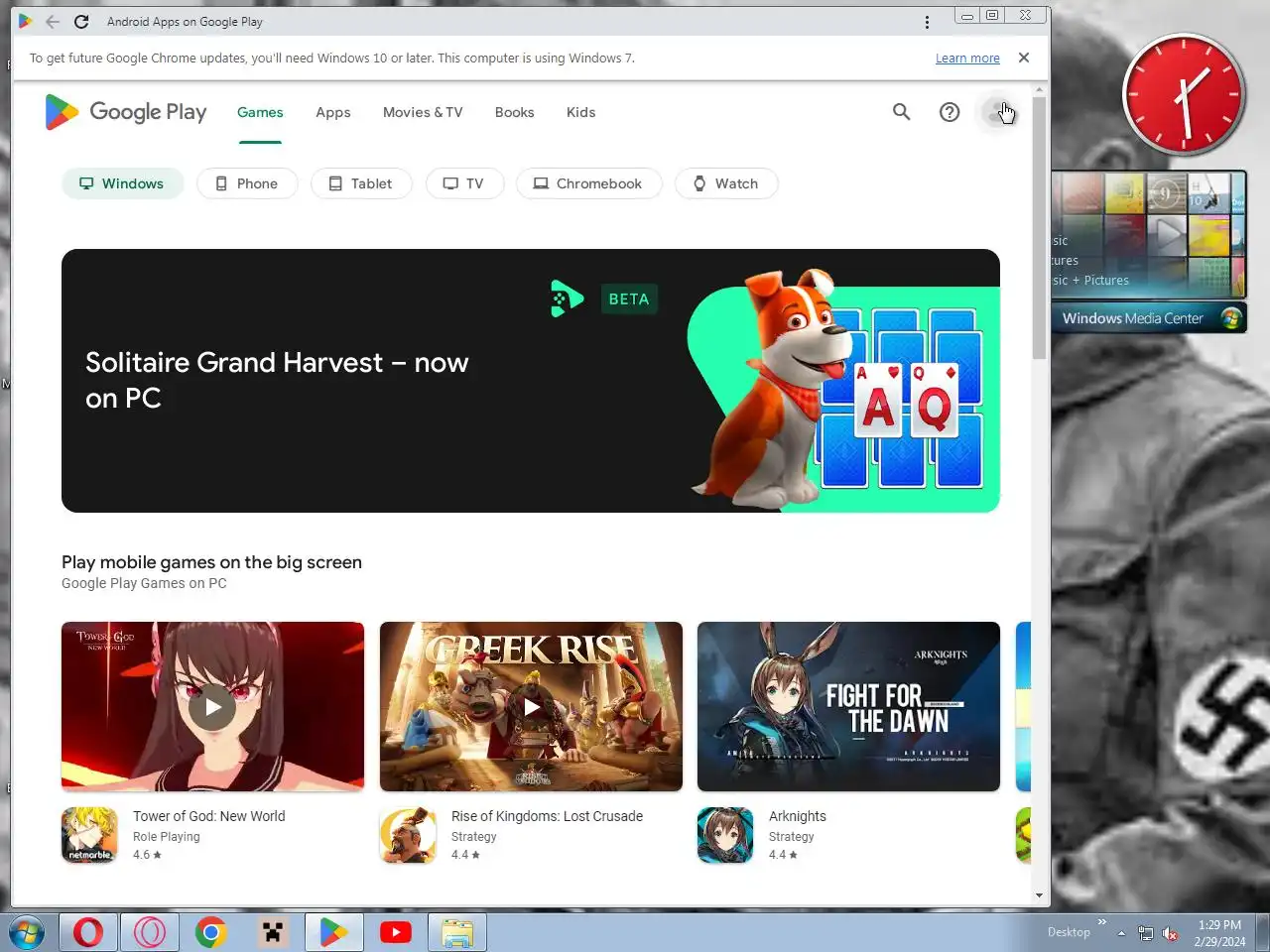Open the account profile avatar
Screen dimensions: 1270x952
(x=998, y=112)
